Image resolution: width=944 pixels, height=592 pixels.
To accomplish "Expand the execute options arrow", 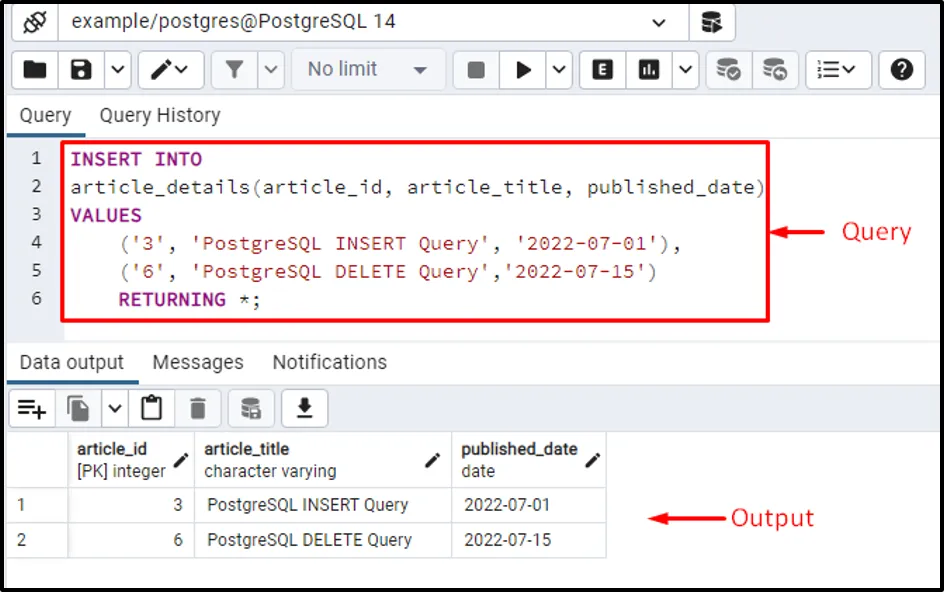I will click(x=559, y=70).
